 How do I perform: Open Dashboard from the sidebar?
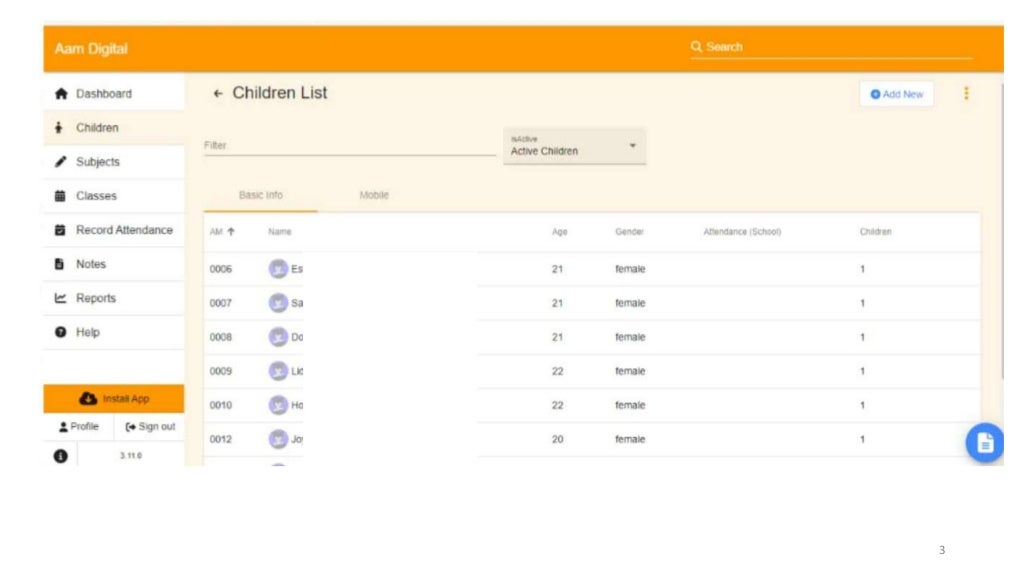pyautogui.click(x=114, y=93)
